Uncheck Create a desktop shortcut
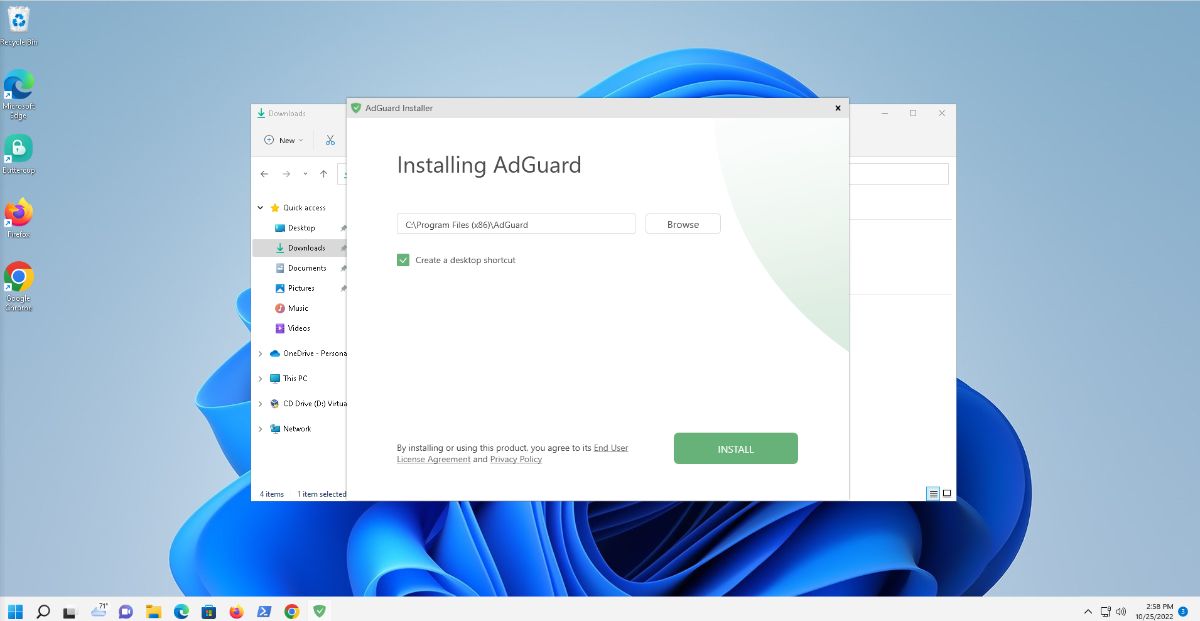1200x621 pixels. coord(403,259)
